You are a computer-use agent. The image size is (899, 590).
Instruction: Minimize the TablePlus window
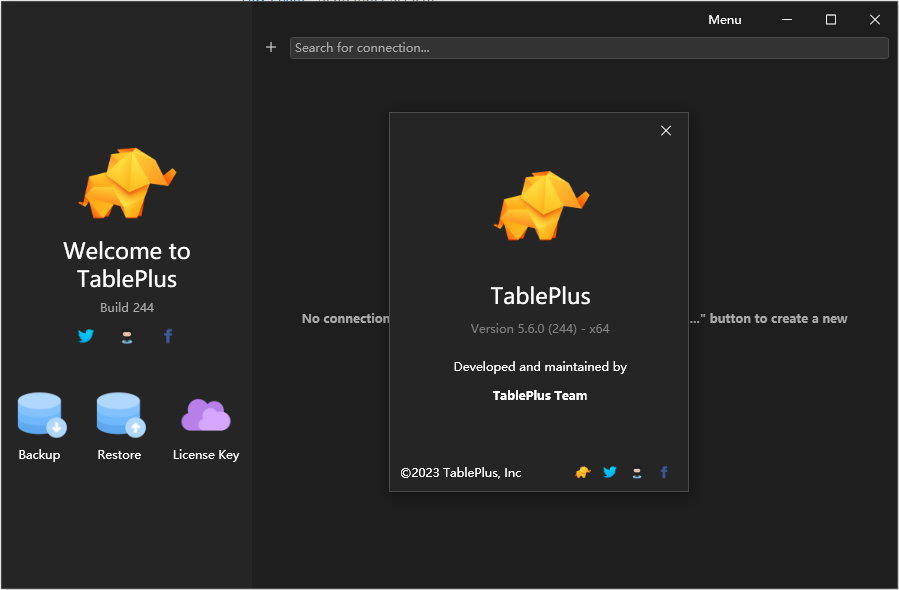pos(787,19)
